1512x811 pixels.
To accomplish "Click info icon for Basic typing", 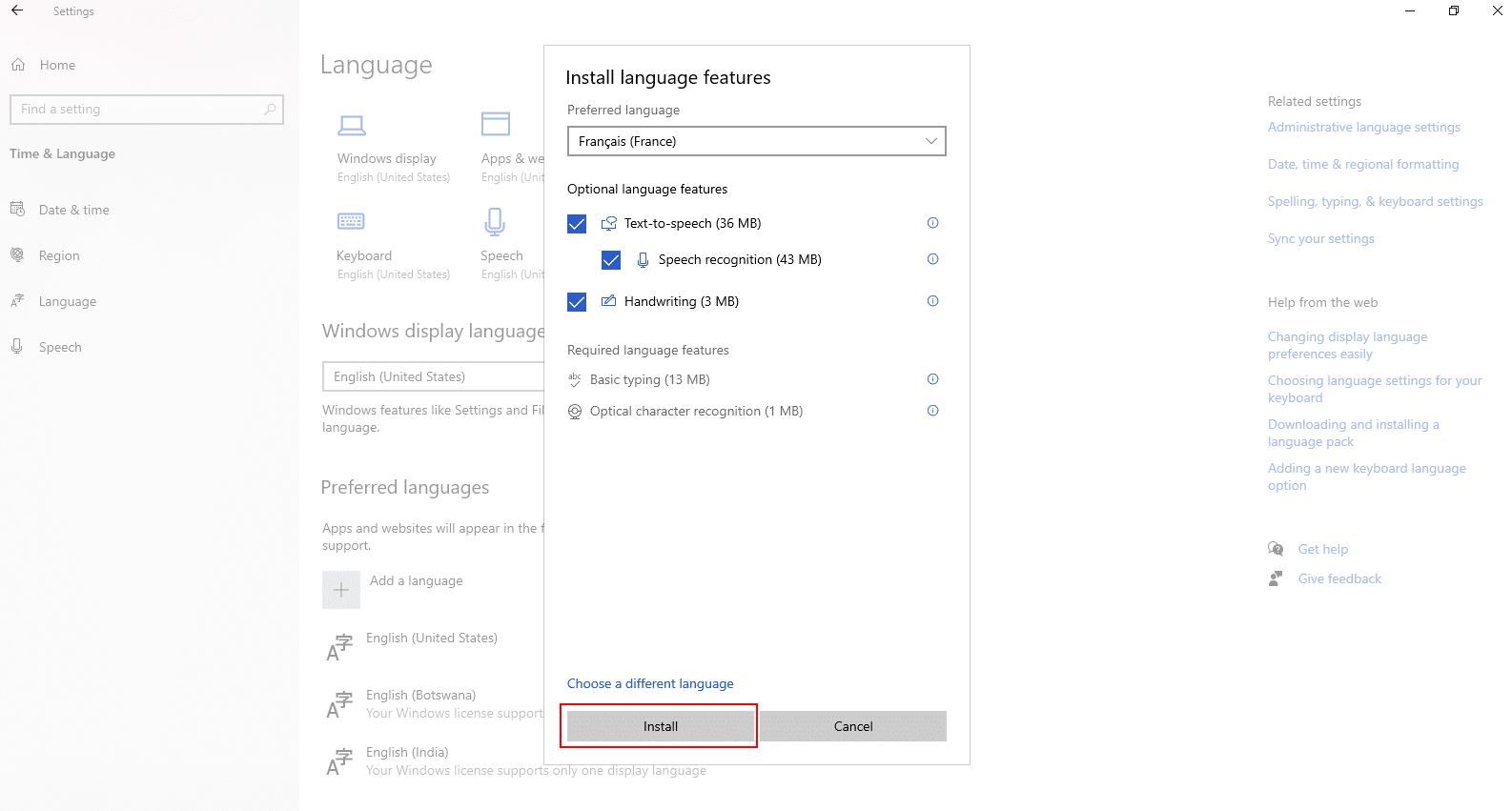I will (x=933, y=379).
